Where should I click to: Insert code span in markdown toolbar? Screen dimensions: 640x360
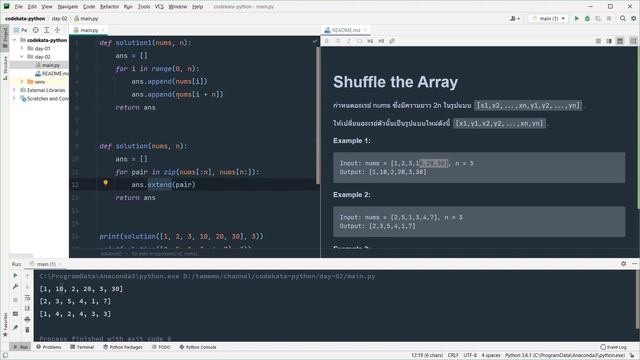click(359, 41)
